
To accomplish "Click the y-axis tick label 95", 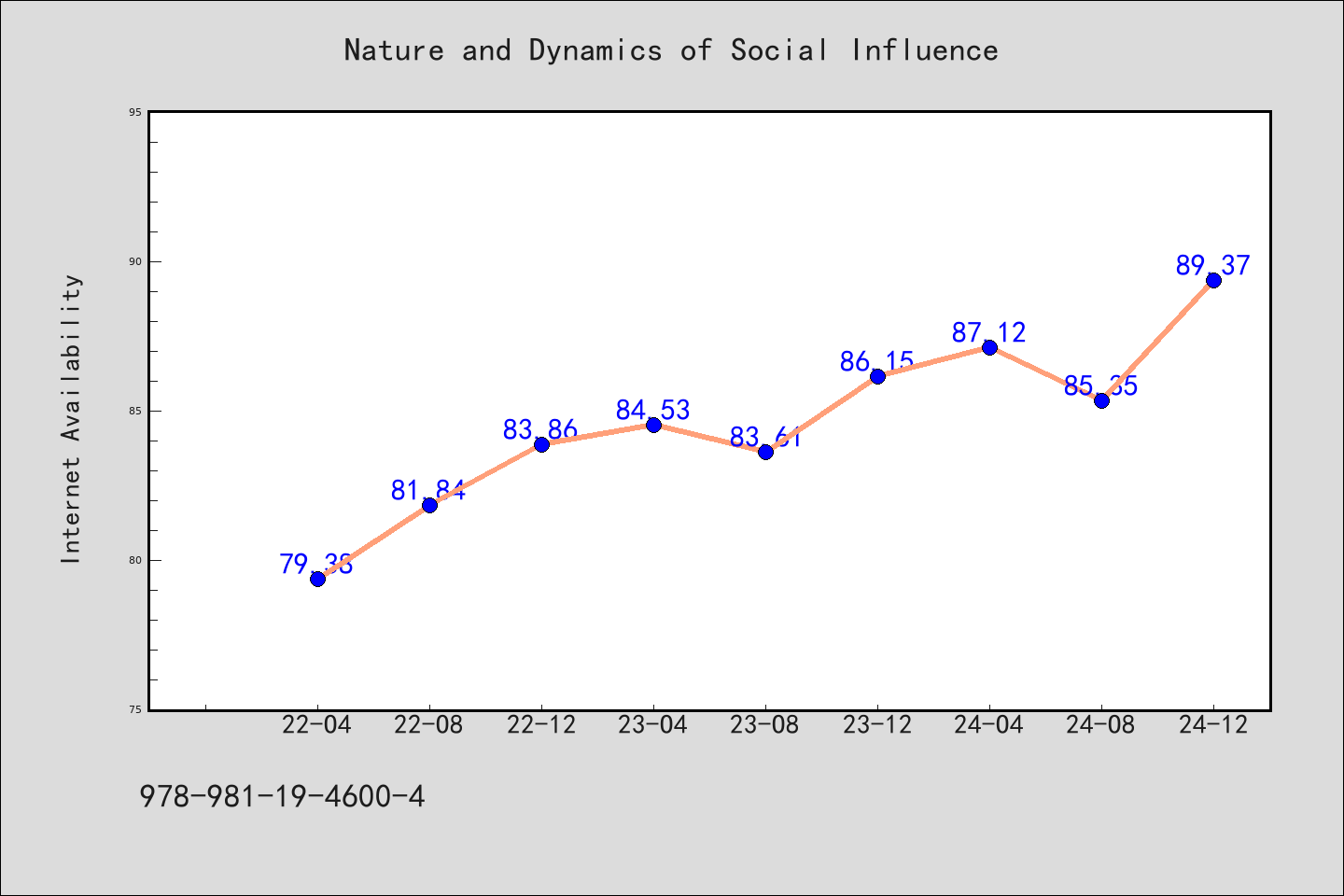I will point(135,112).
